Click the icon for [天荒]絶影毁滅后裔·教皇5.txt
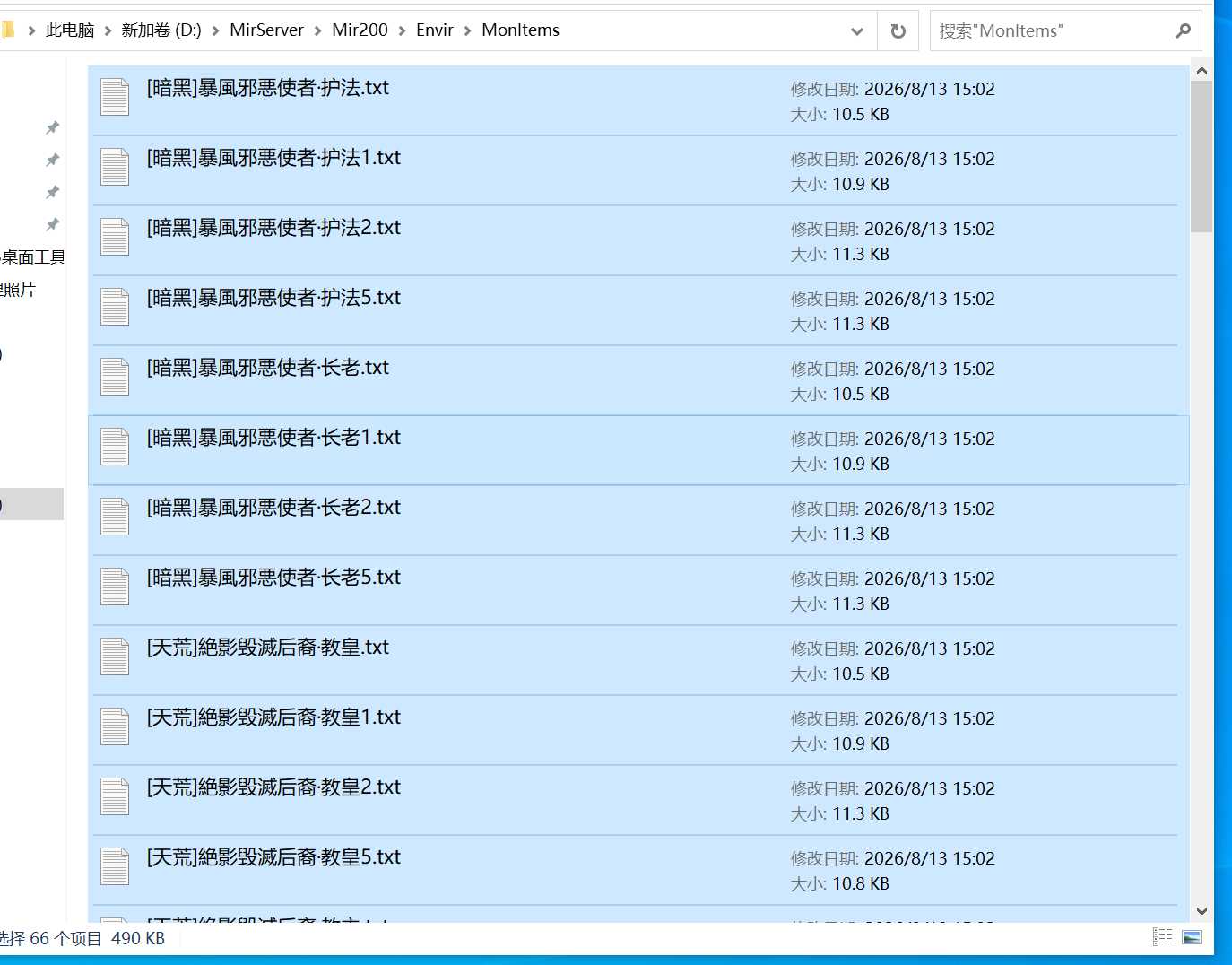 (115, 866)
